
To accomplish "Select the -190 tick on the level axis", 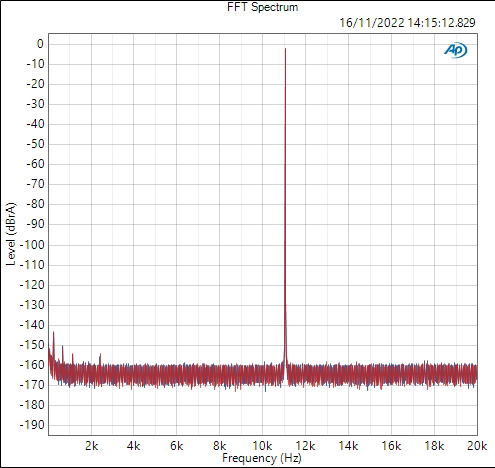I will (x=32, y=425).
